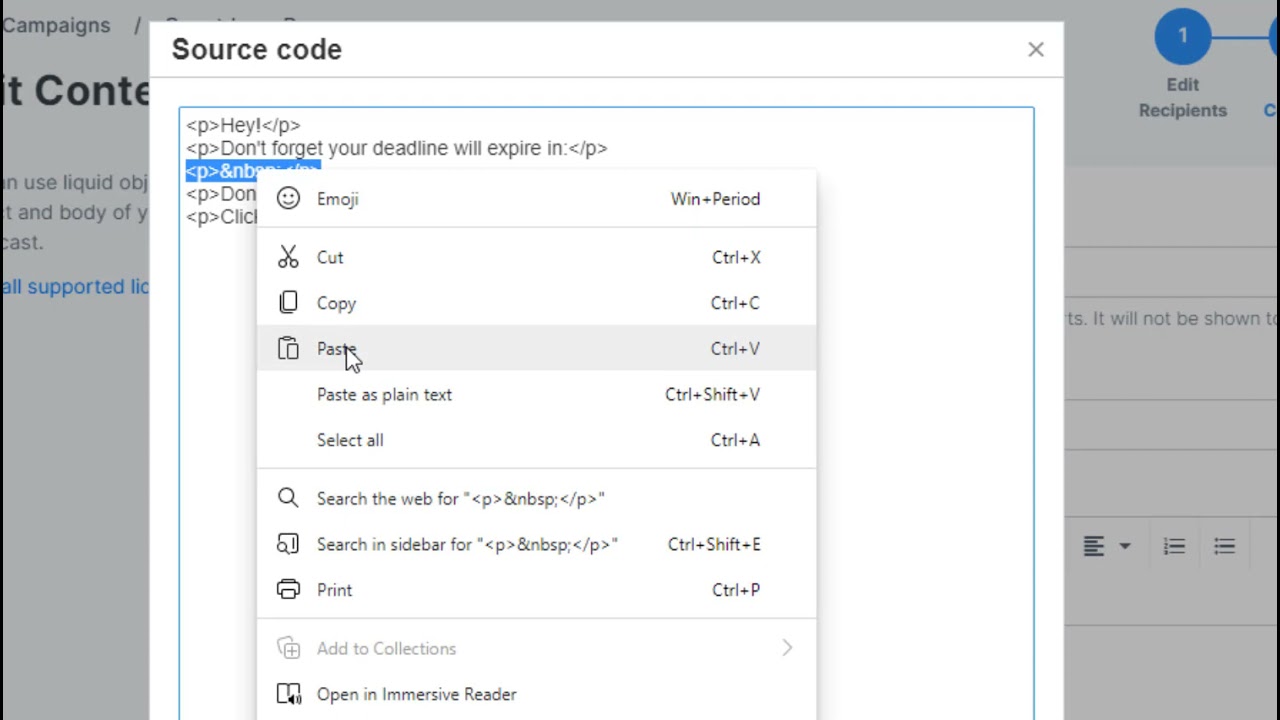Screen dimensions: 1280x720
Task: Click the numbered list icon
Action: [1174, 546]
